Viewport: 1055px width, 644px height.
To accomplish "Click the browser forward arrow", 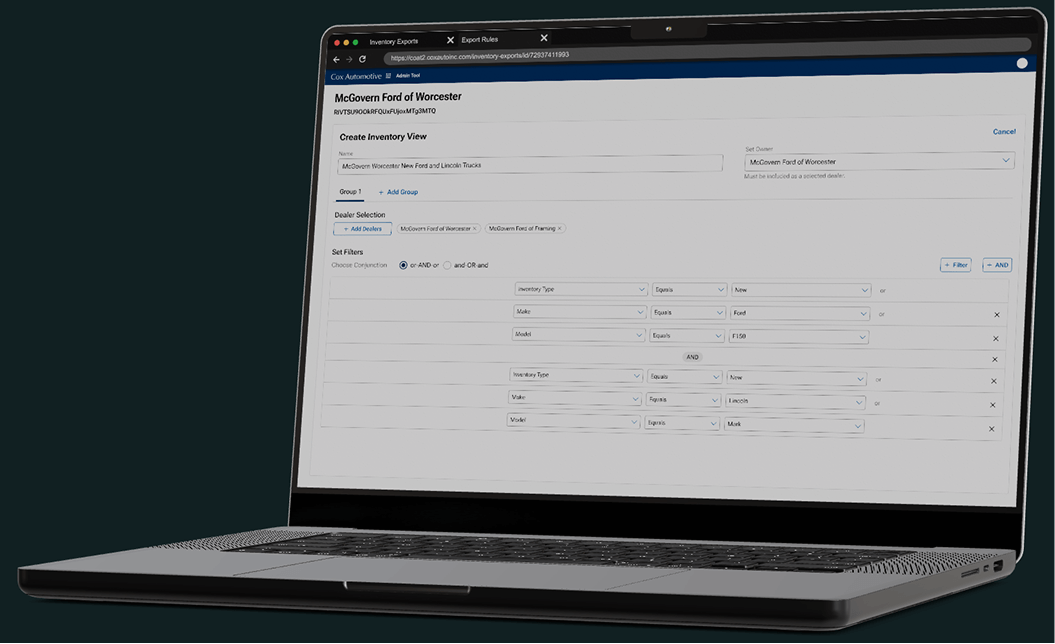I will (349, 59).
